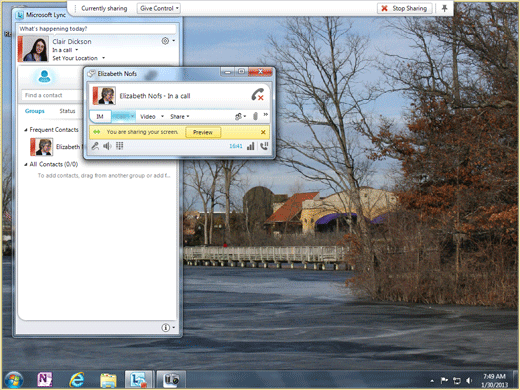Expand the Video dropdown arrow
Image resolution: width=520 pixels, height=390 pixels.
coord(162,116)
